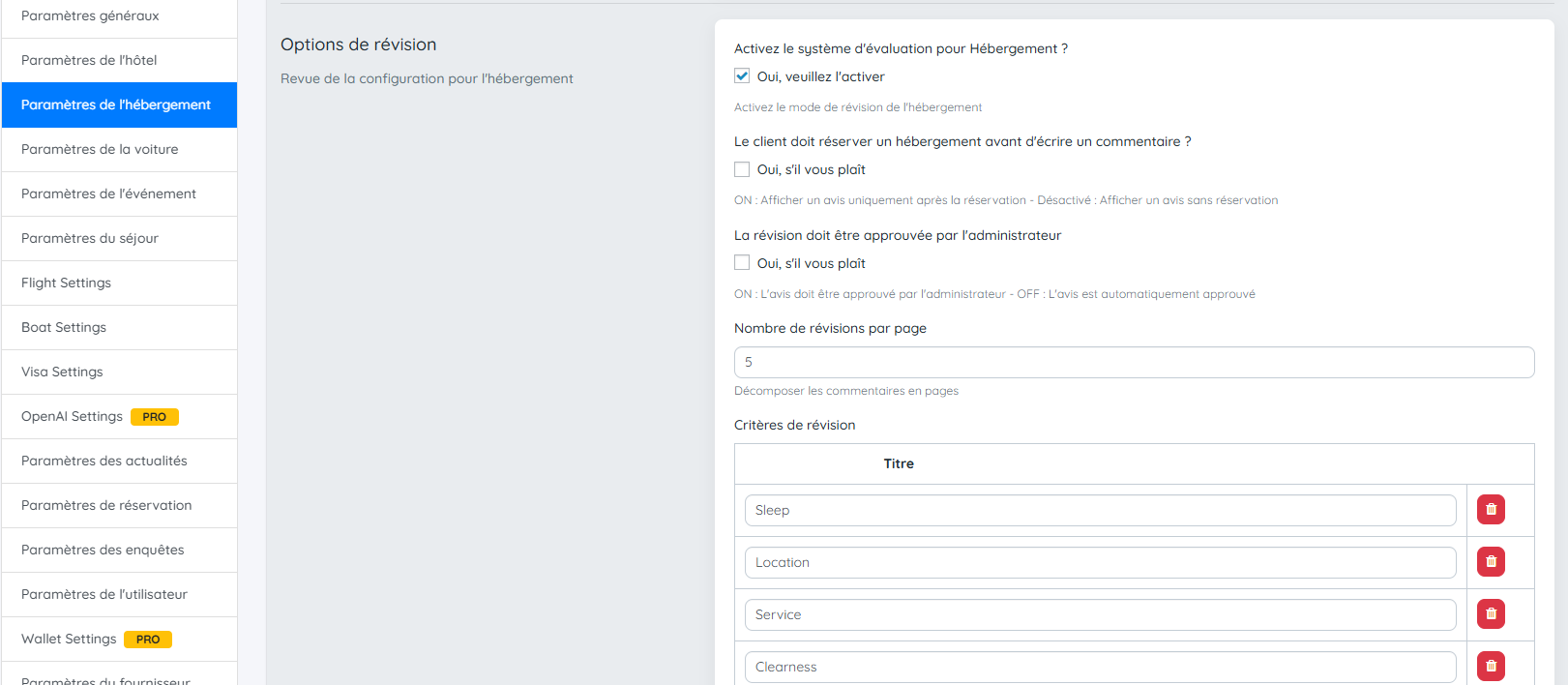Viewport: 1568px width, 685px height.
Task: Edit the Sleep criterion title field
Action: coord(1100,510)
